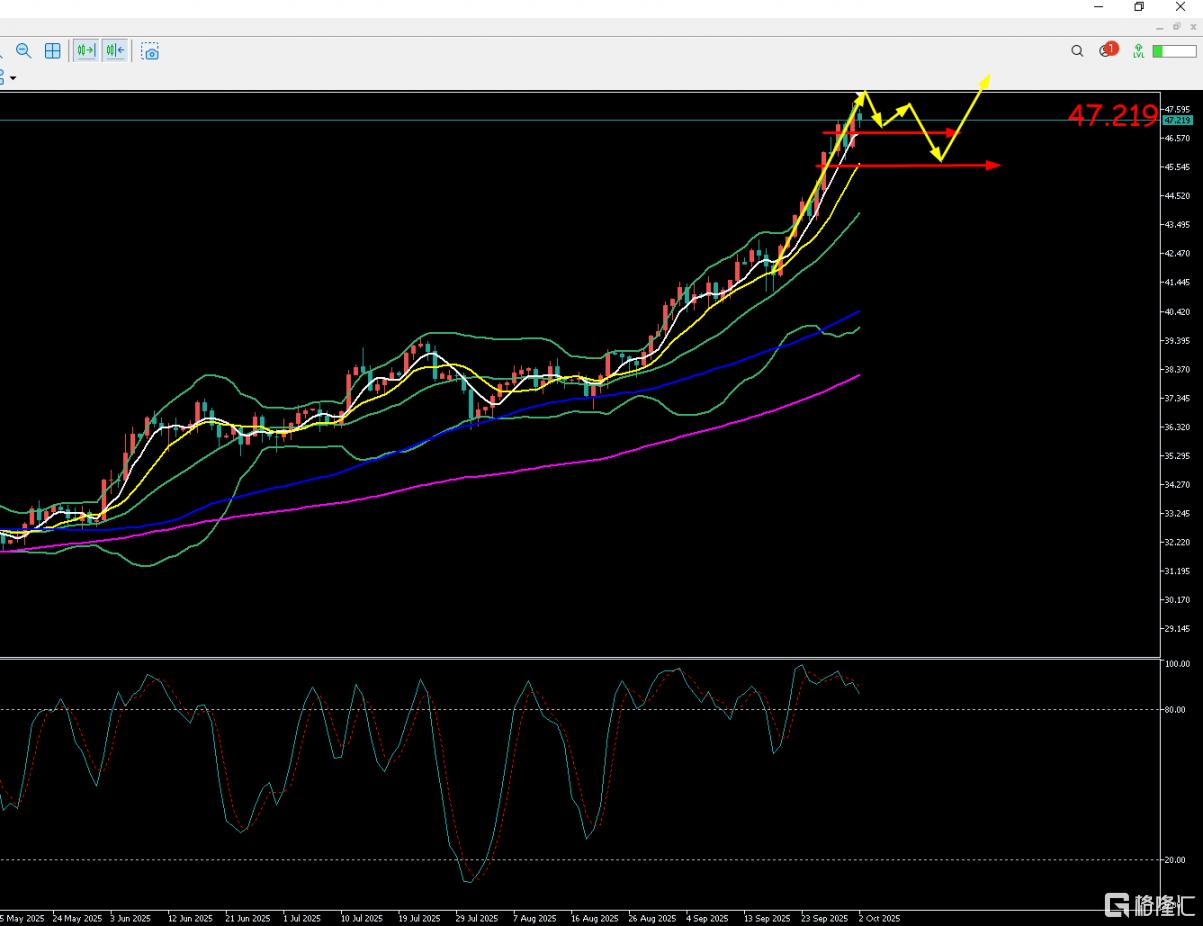Click the large red 47.219 text label
Viewport: 1203px width, 926px height.
[1112, 116]
